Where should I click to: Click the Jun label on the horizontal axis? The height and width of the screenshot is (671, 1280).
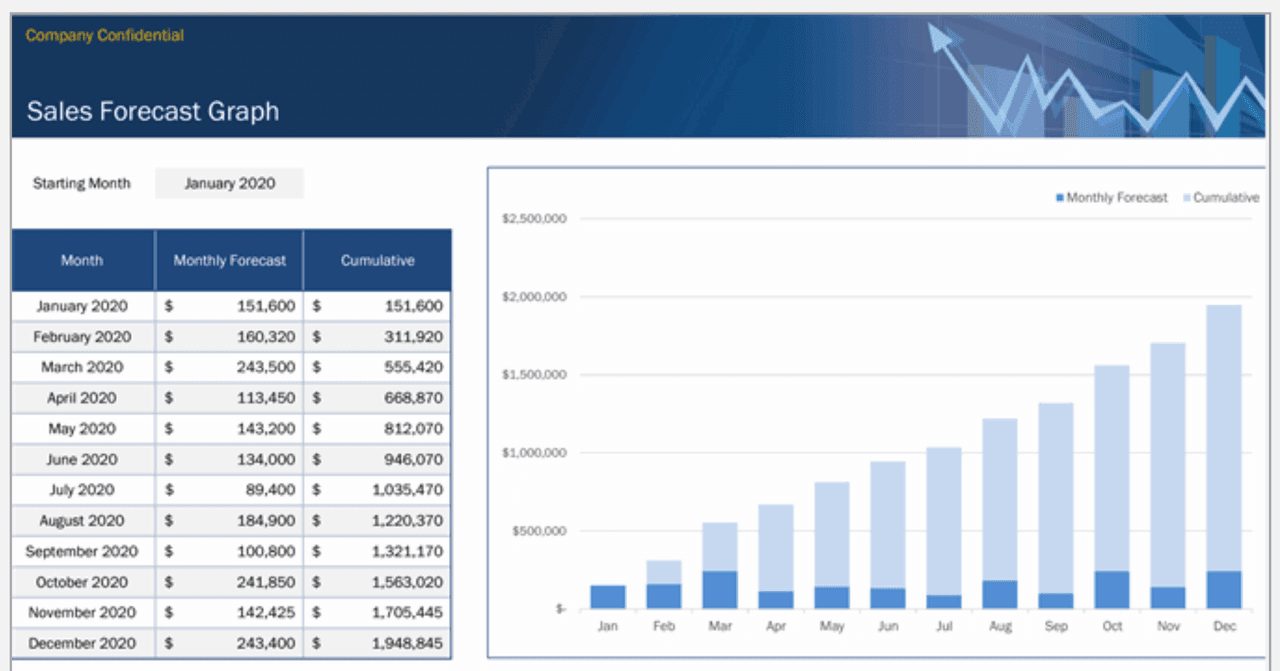(888, 627)
